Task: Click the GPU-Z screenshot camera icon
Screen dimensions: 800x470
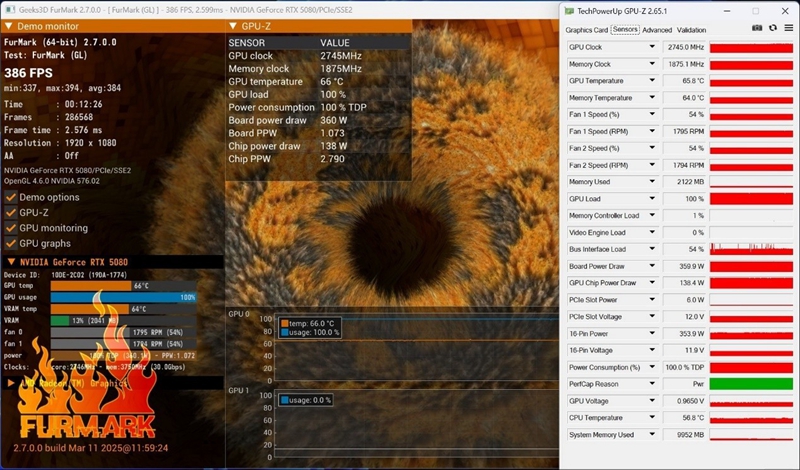Action: tap(758, 29)
